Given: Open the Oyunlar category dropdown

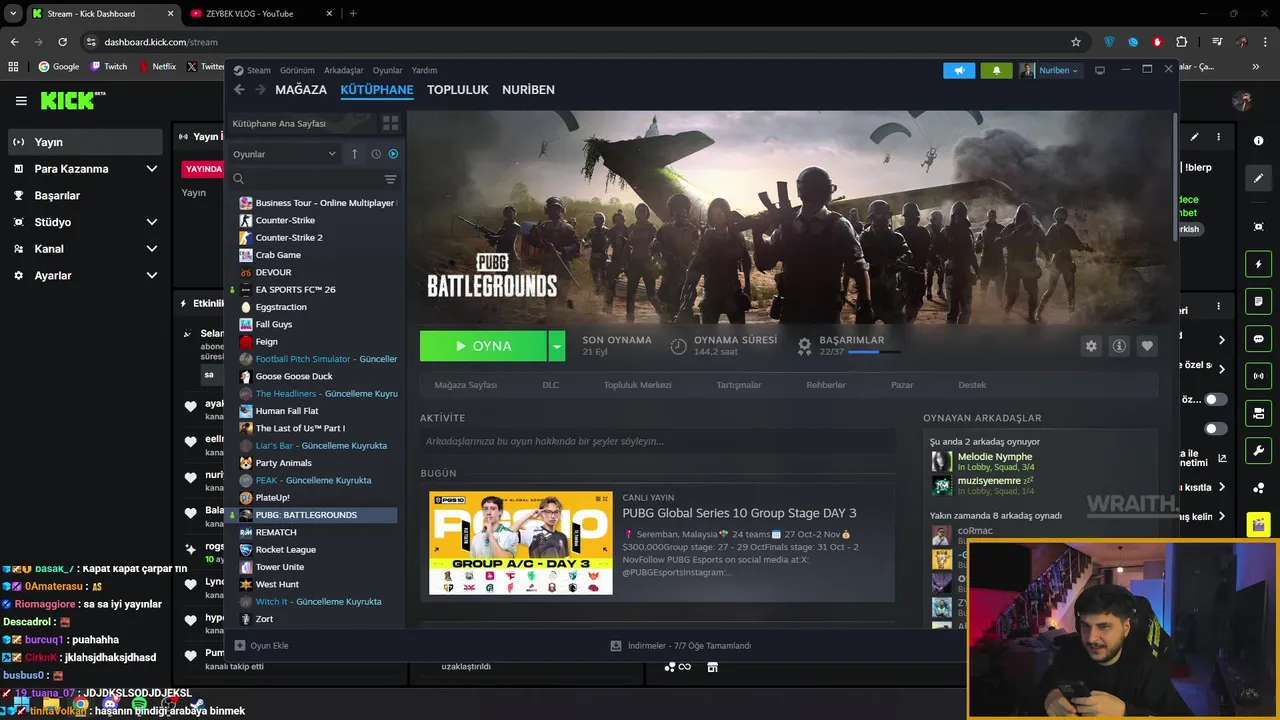Looking at the screenshot, I should click(284, 154).
